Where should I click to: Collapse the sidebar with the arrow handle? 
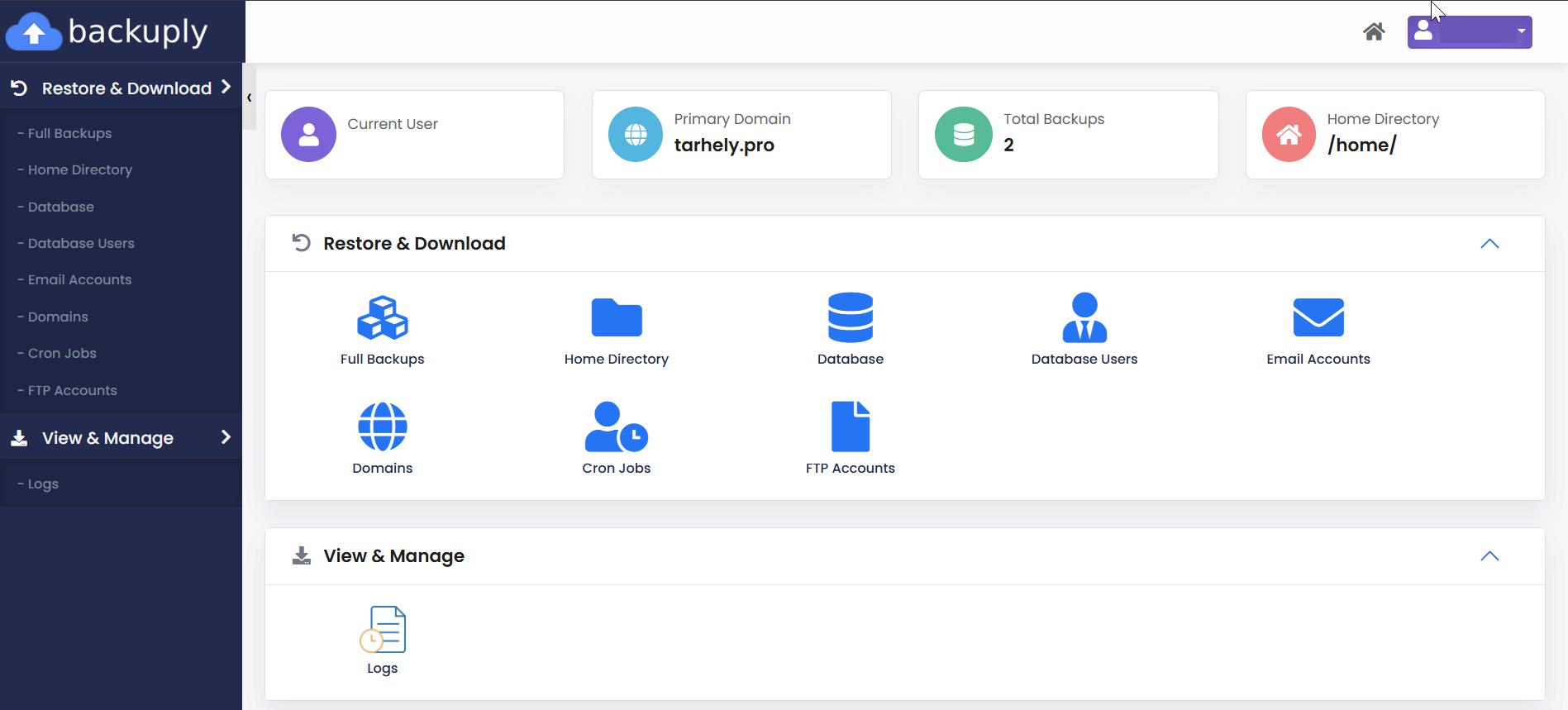point(250,98)
